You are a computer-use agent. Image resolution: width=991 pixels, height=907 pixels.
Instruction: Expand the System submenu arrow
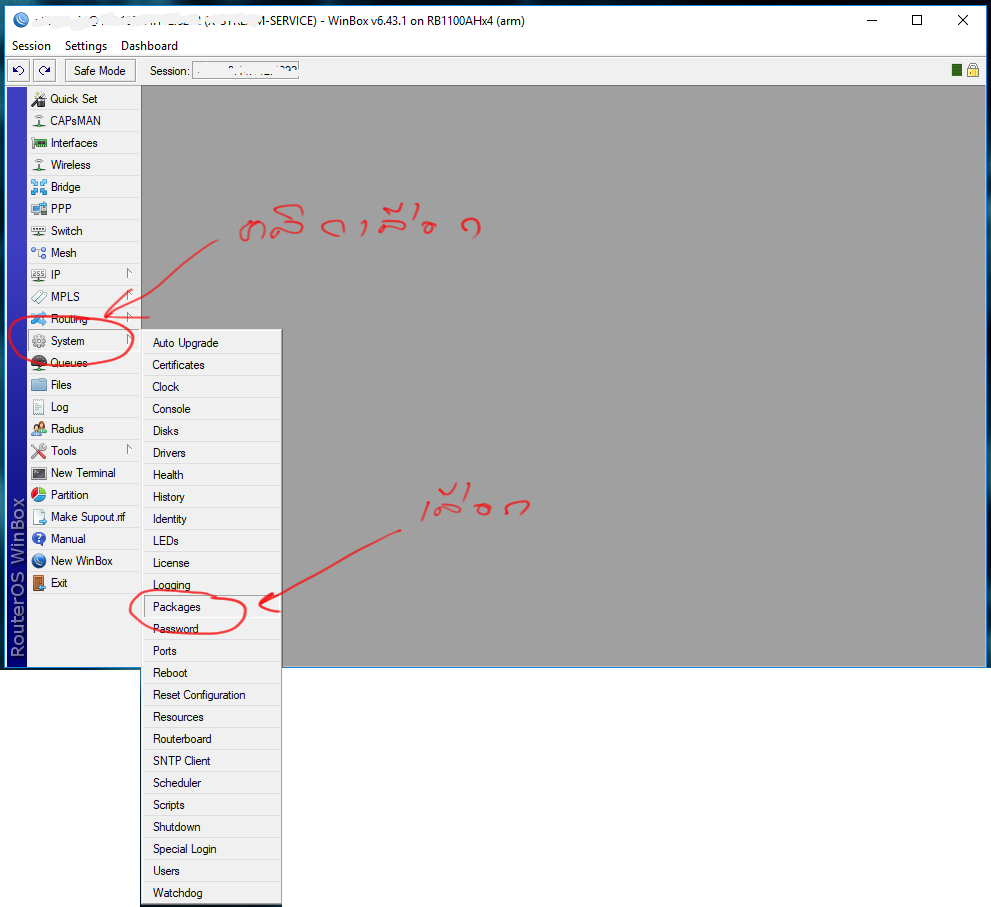click(x=129, y=339)
